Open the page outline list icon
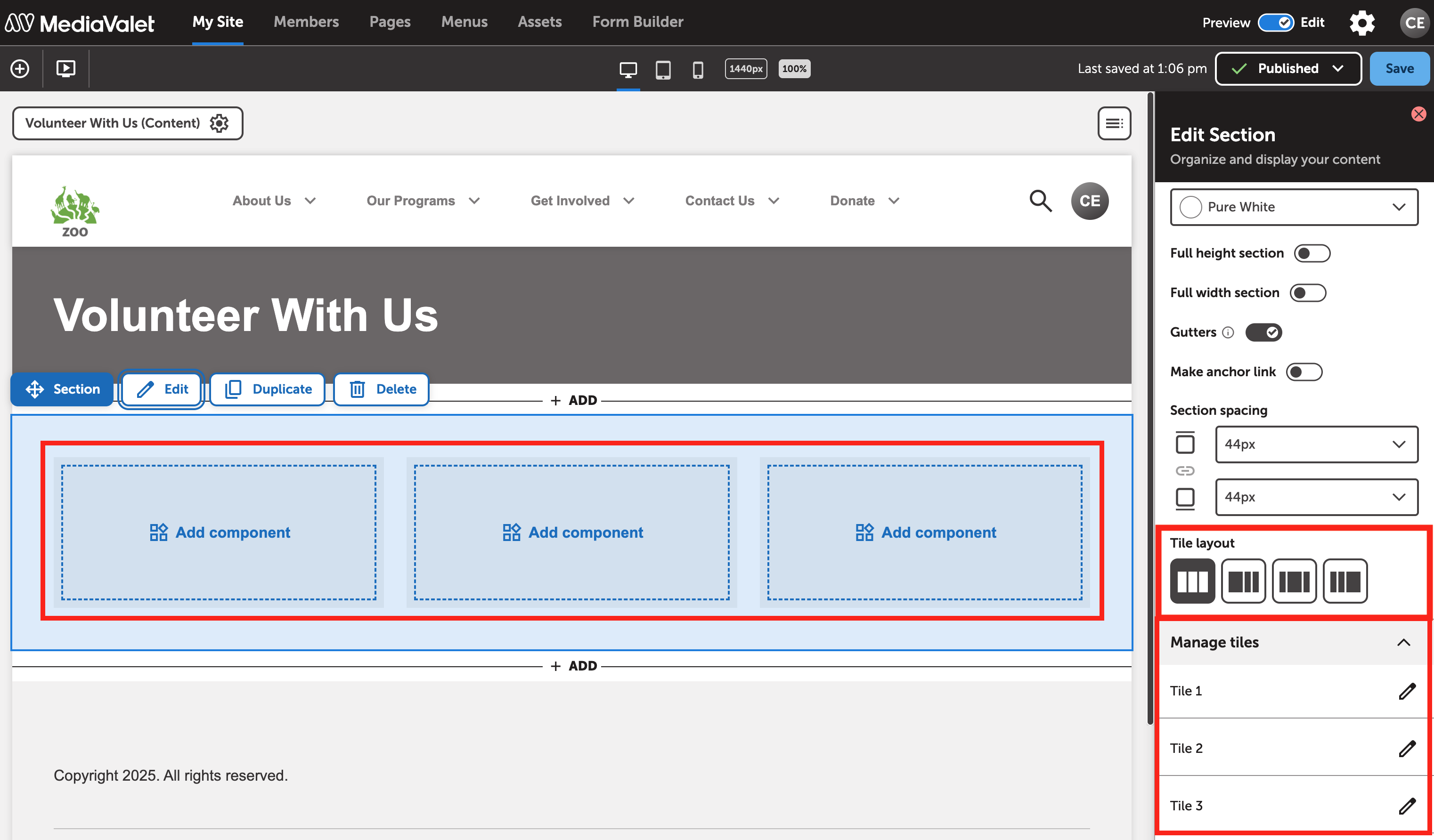Screen dimensions: 1434x840 pyautogui.click(x=1114, y=123)
